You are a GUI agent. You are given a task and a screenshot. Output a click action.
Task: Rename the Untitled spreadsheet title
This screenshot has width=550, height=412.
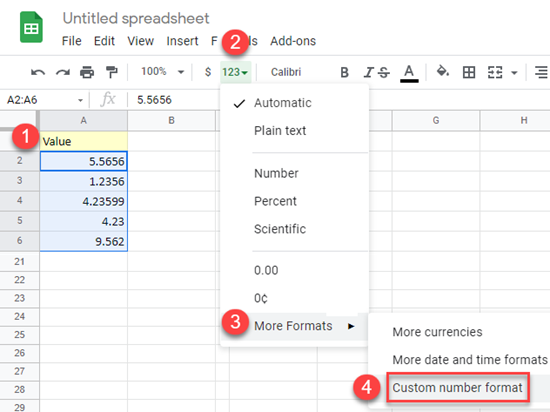136,19
